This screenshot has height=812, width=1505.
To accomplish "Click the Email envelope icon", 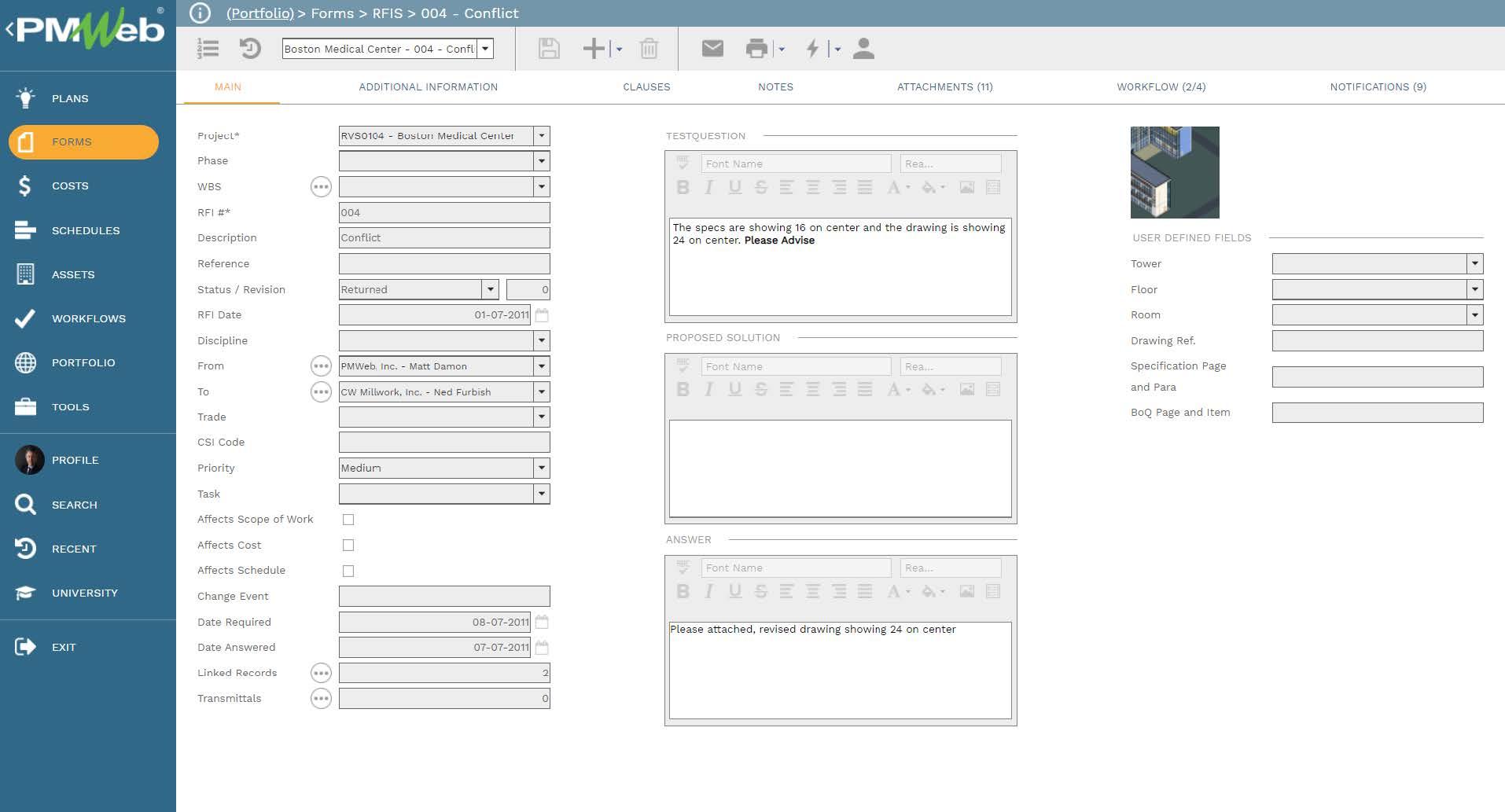I will point(712,49).
